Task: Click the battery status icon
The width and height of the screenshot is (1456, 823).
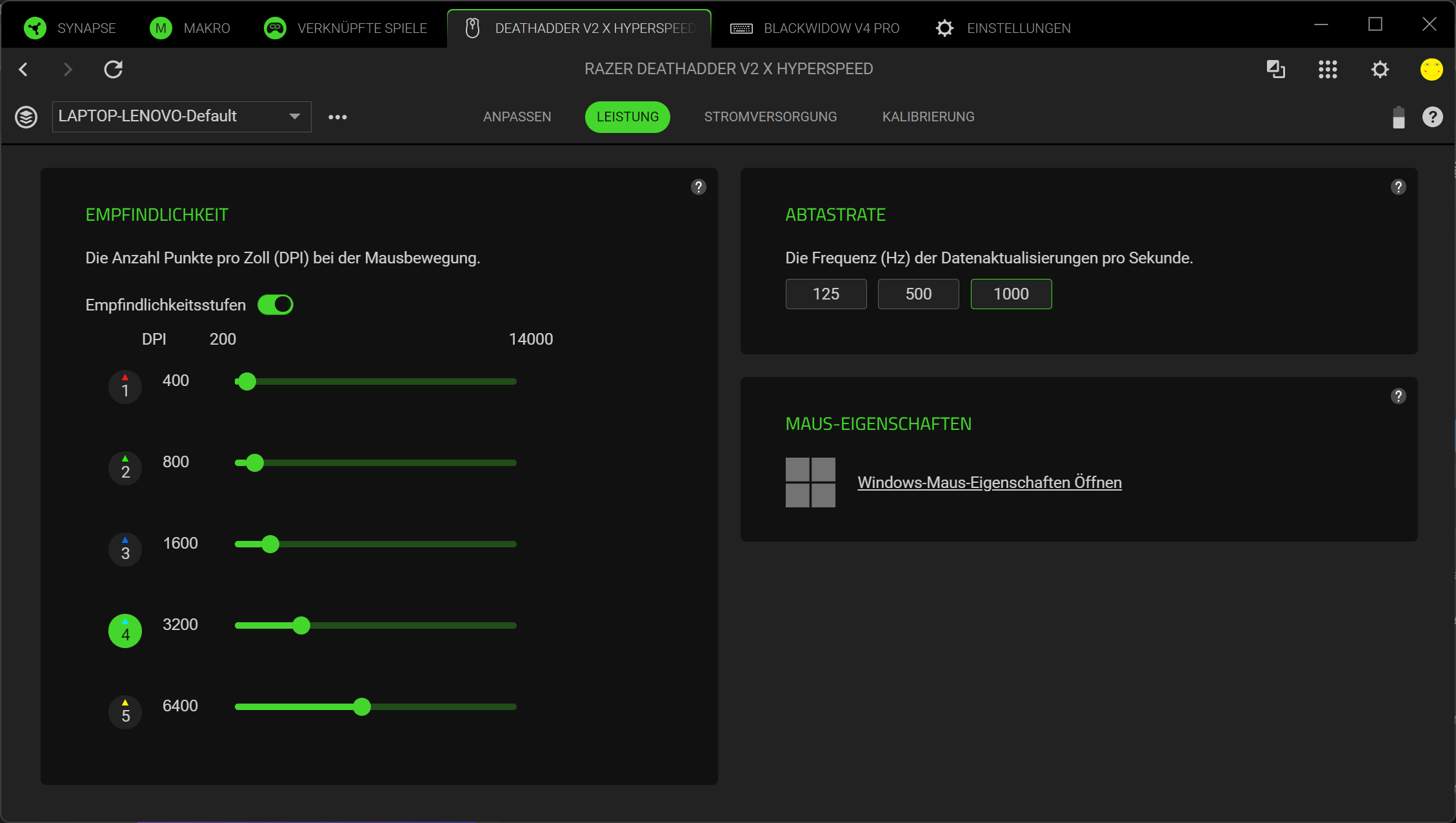Action: (1398, 117)
